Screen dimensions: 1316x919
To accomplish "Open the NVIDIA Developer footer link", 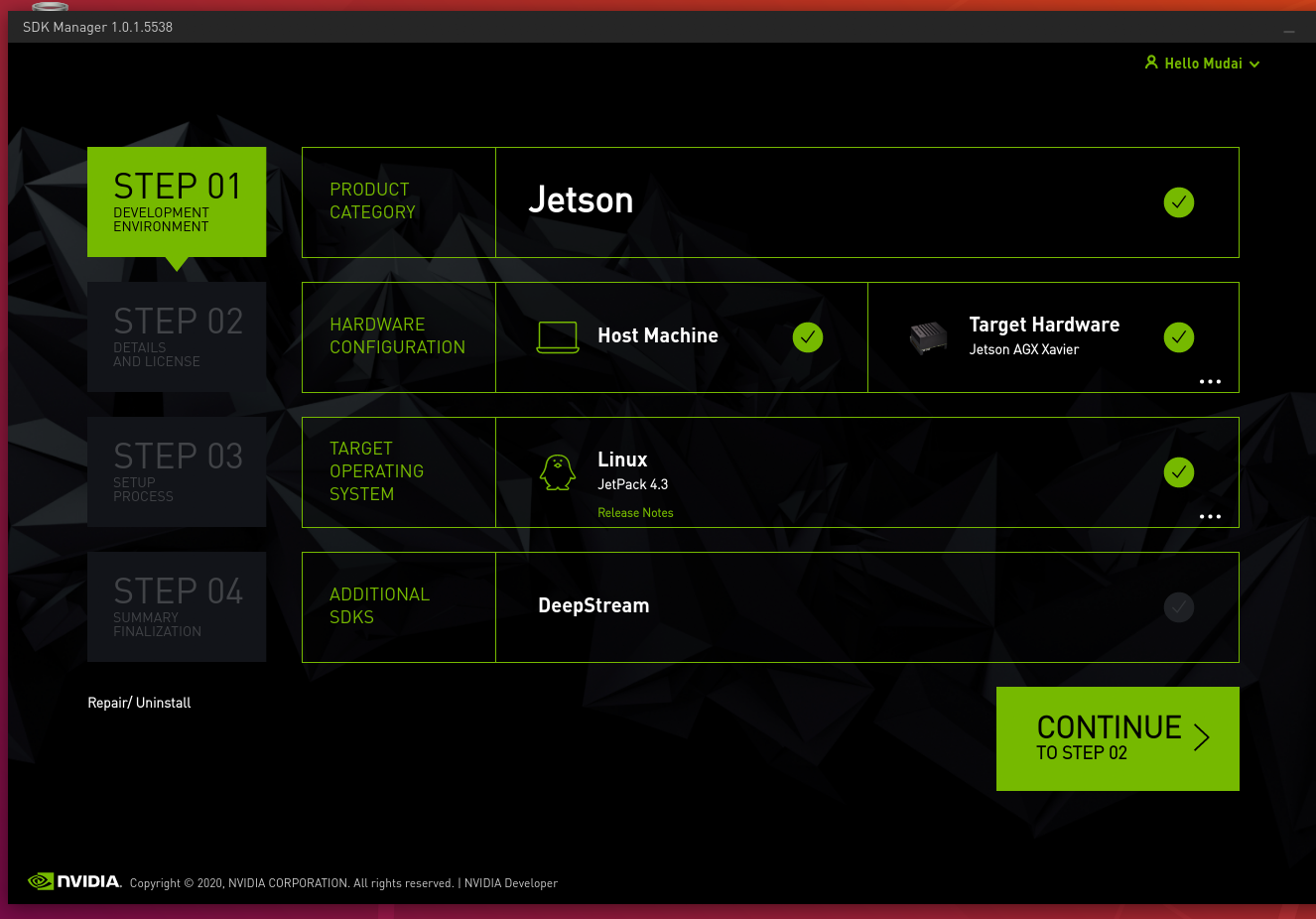I will [511, 883].
